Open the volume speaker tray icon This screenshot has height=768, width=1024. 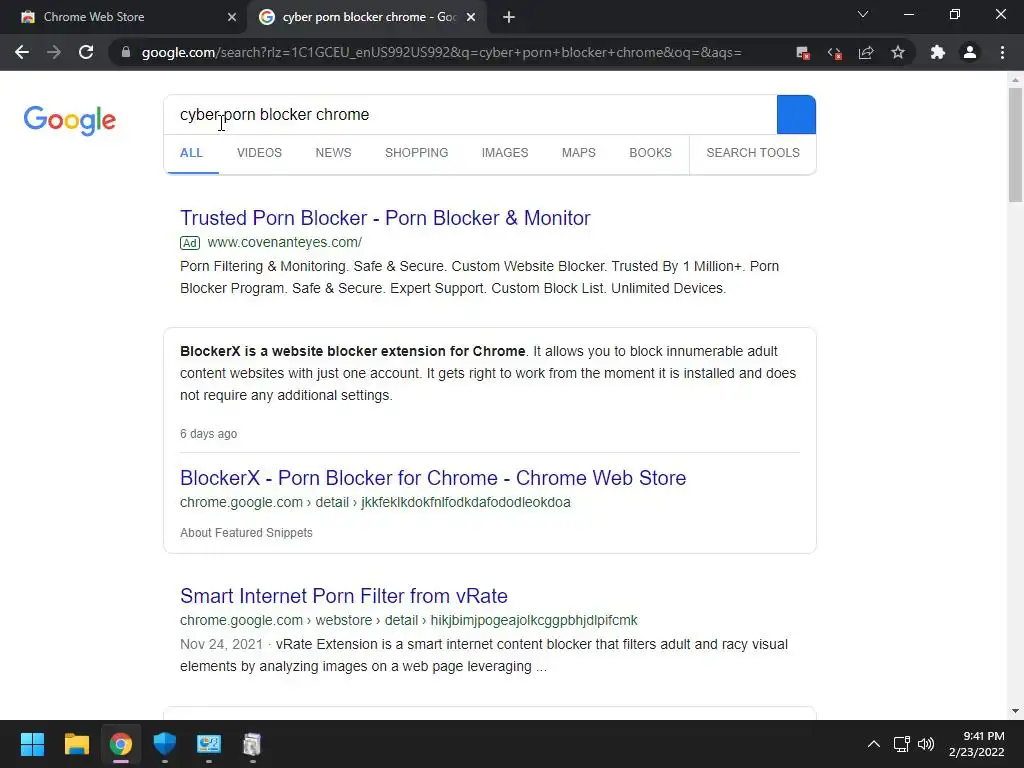926,744
